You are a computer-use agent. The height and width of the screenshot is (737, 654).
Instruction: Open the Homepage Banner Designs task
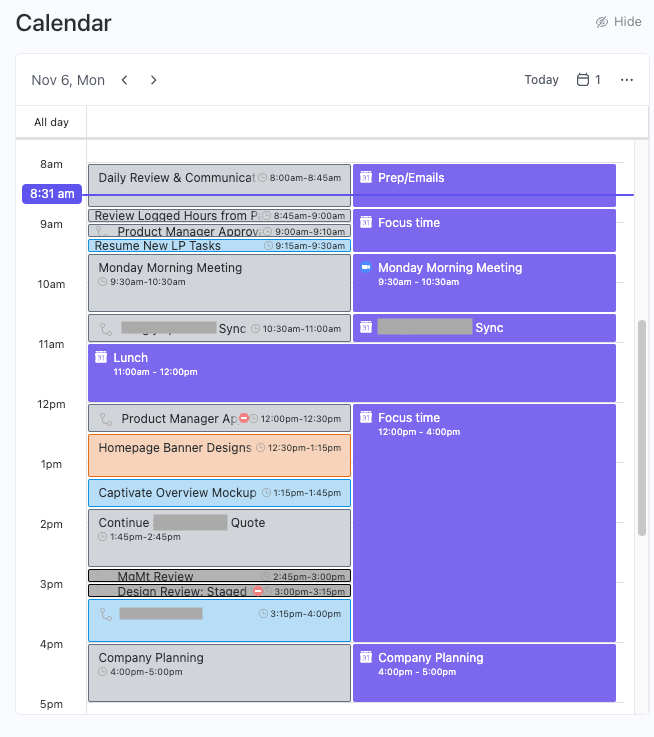click(x=175, y=448)
